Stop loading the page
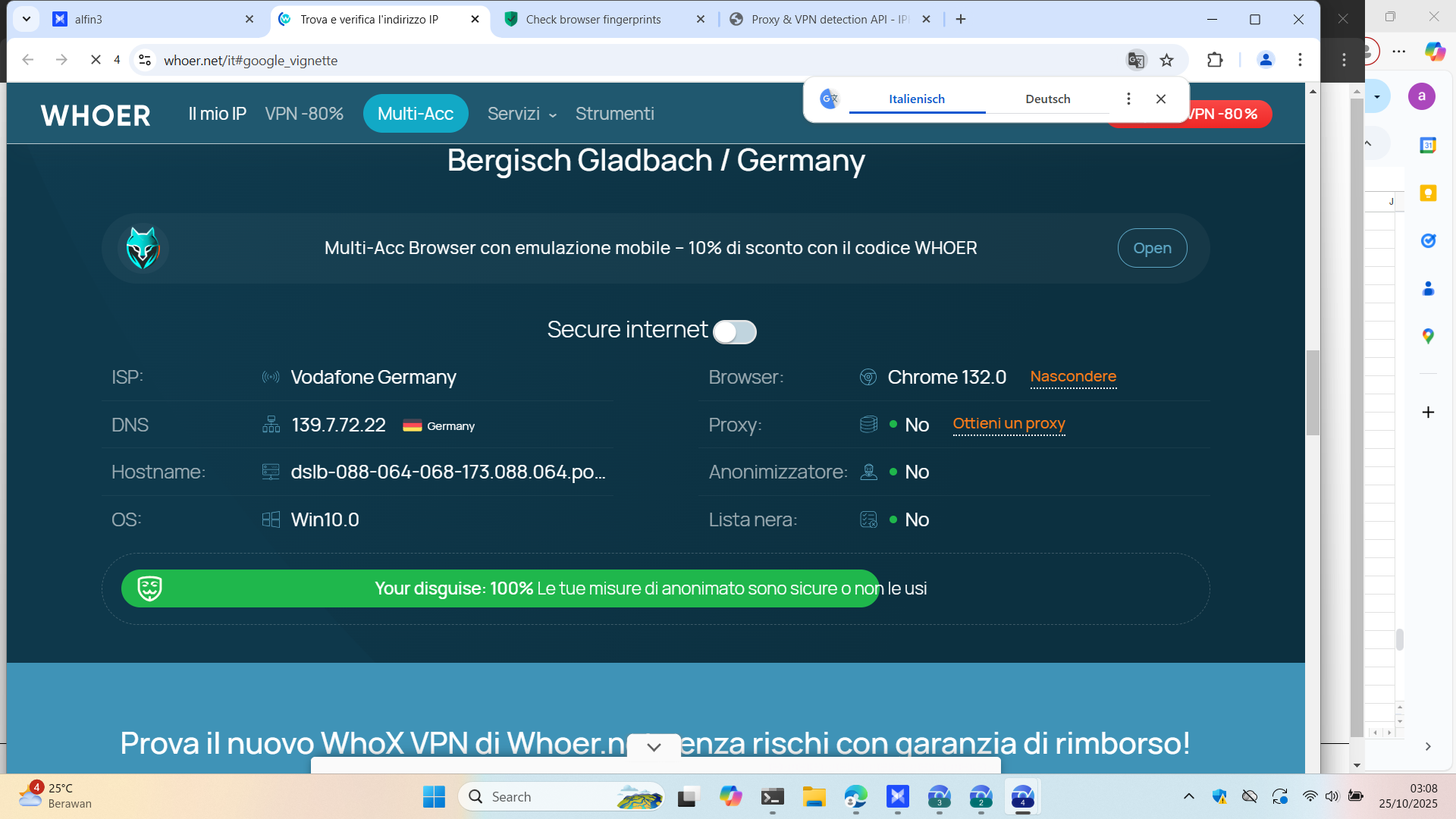This screenshot has height=819, width=1456. tap(96, 60)
